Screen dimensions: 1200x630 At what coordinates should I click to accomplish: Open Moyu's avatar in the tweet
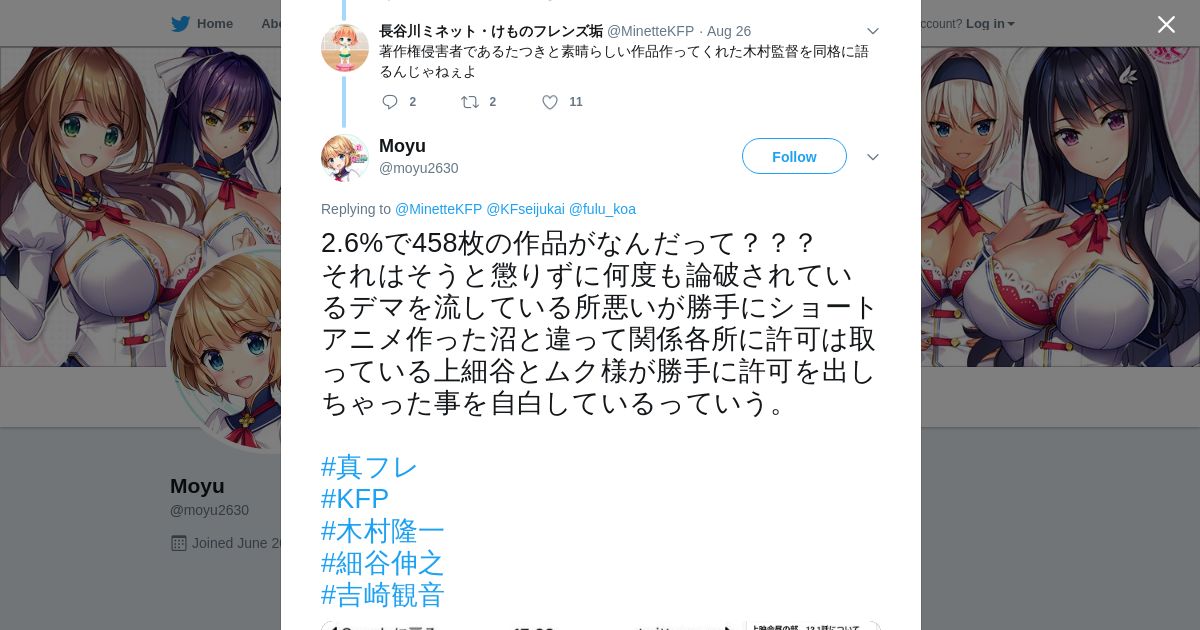pyautogui.click(x=345, y=158)
